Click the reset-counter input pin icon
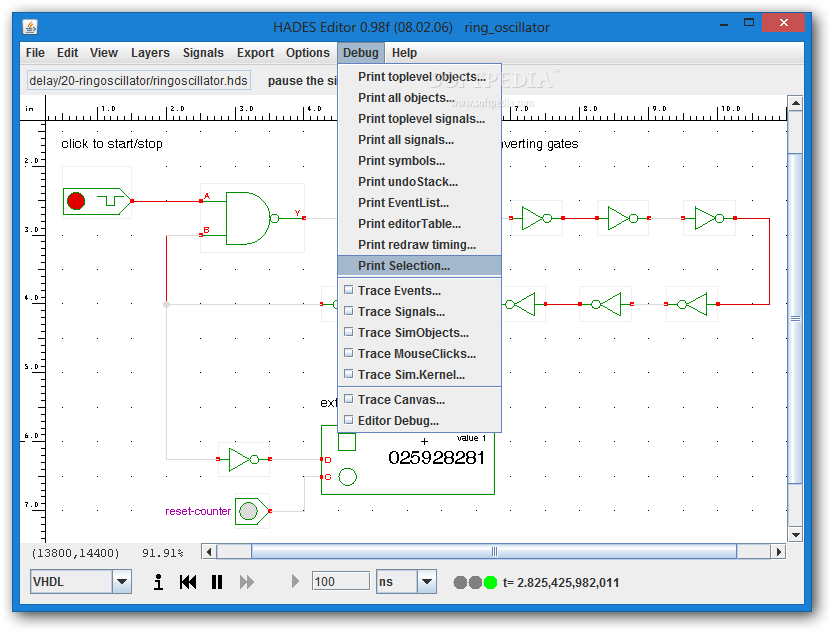 pos(252,511)
